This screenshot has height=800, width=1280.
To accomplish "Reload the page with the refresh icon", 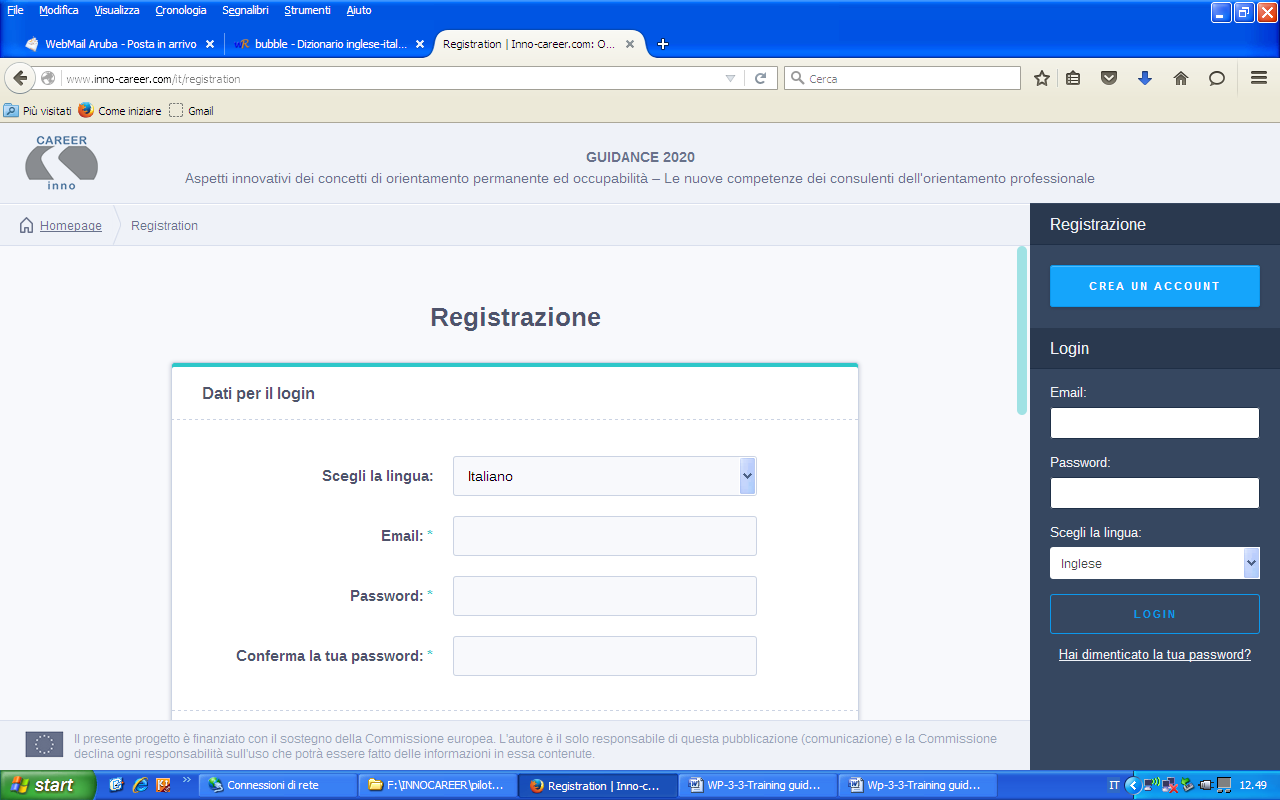I will pyautogui.click(x=760, y=78).
